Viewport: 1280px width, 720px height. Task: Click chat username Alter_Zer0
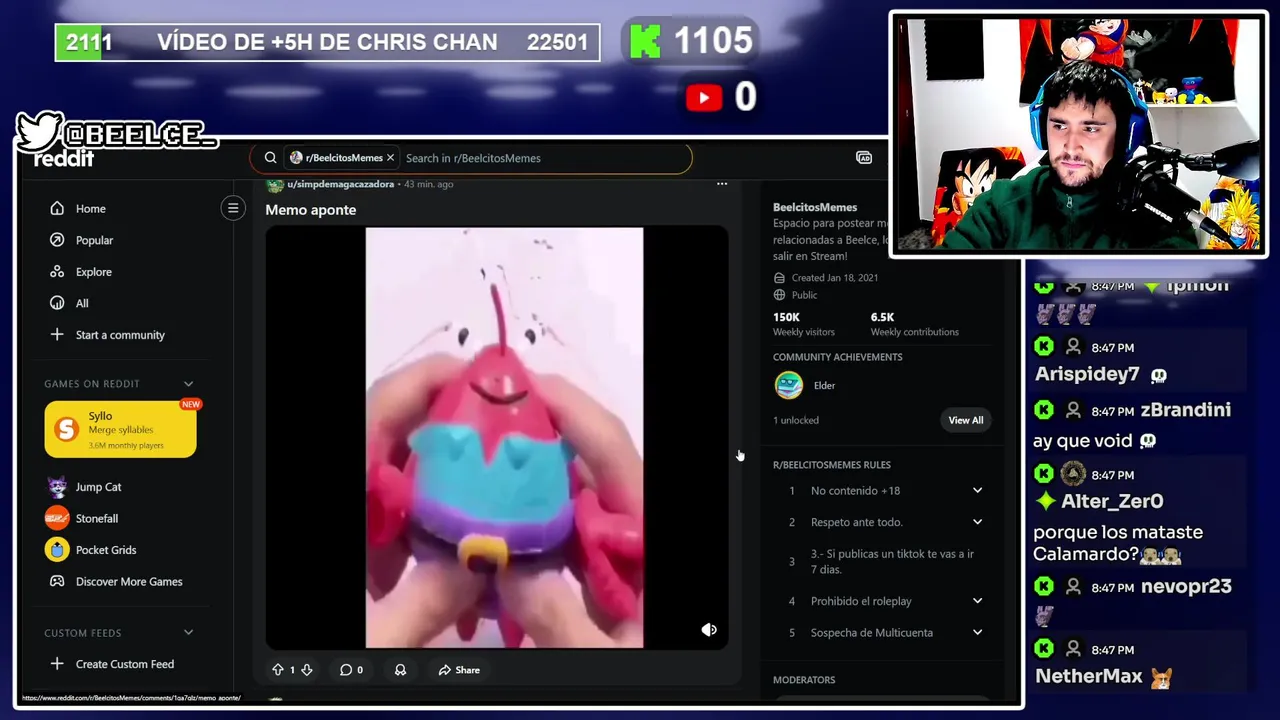pos(1113,501)
